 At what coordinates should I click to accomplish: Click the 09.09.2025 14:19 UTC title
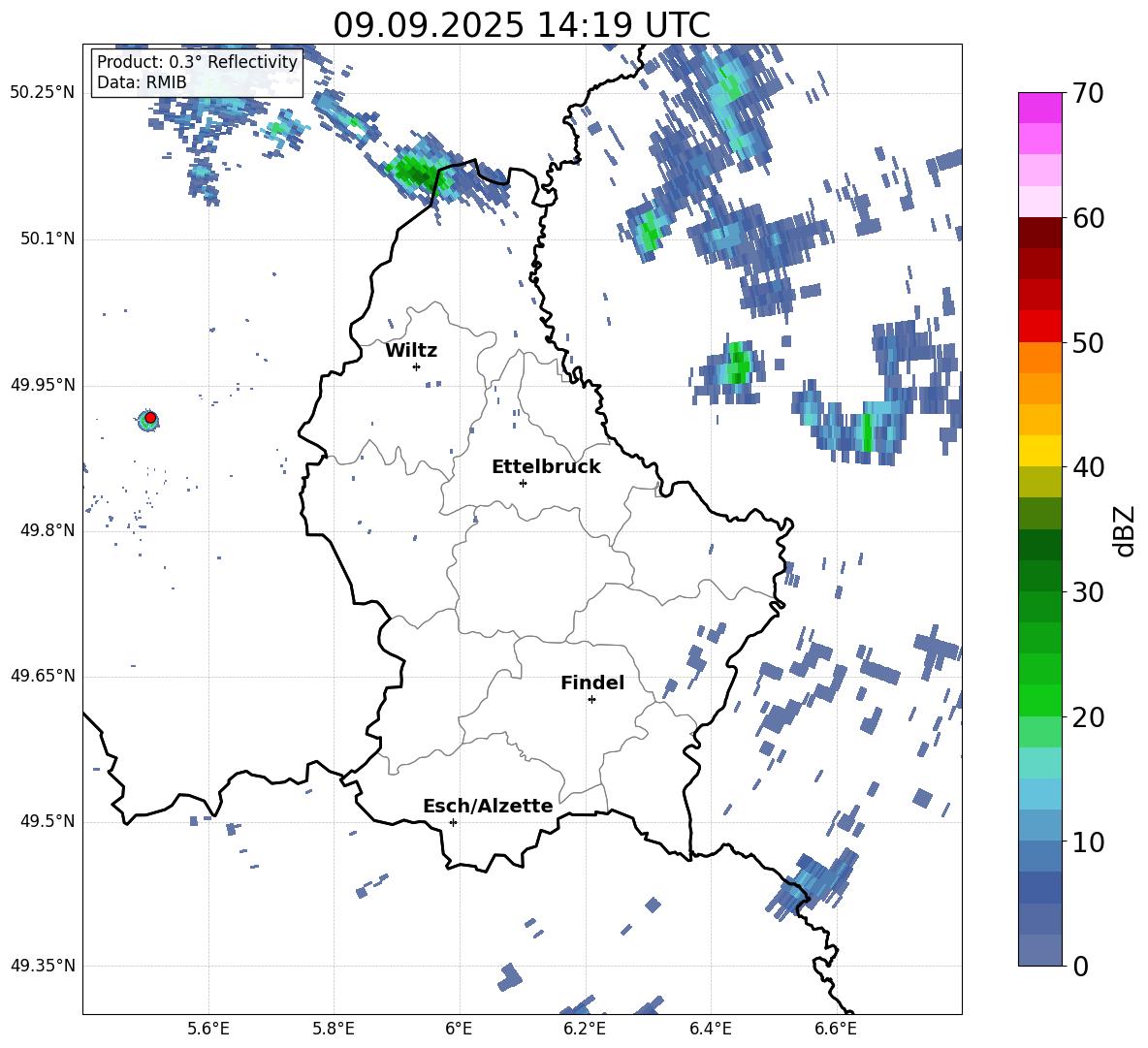[x=522, y=24]
